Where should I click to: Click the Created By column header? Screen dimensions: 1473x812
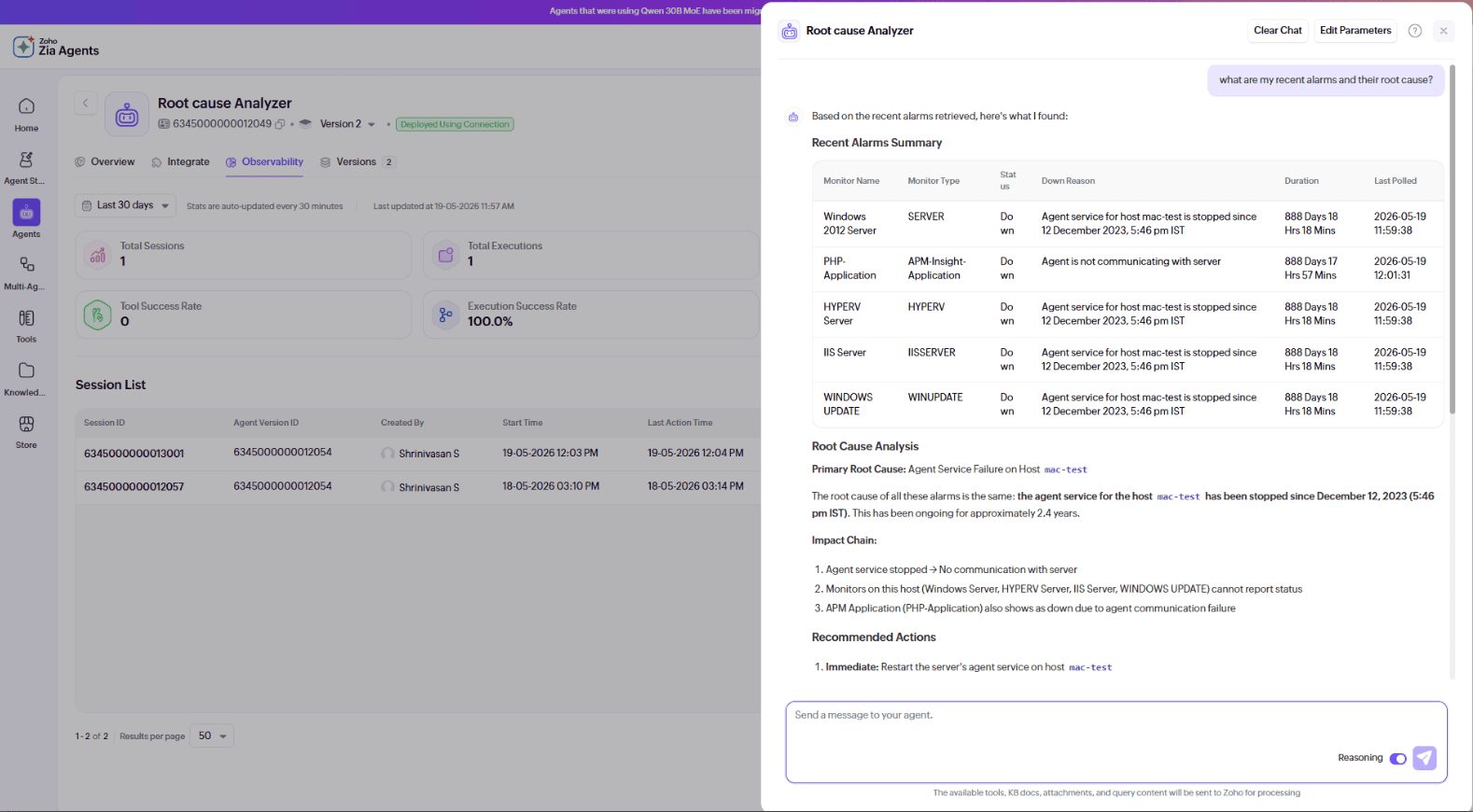(x=402, y=423)
